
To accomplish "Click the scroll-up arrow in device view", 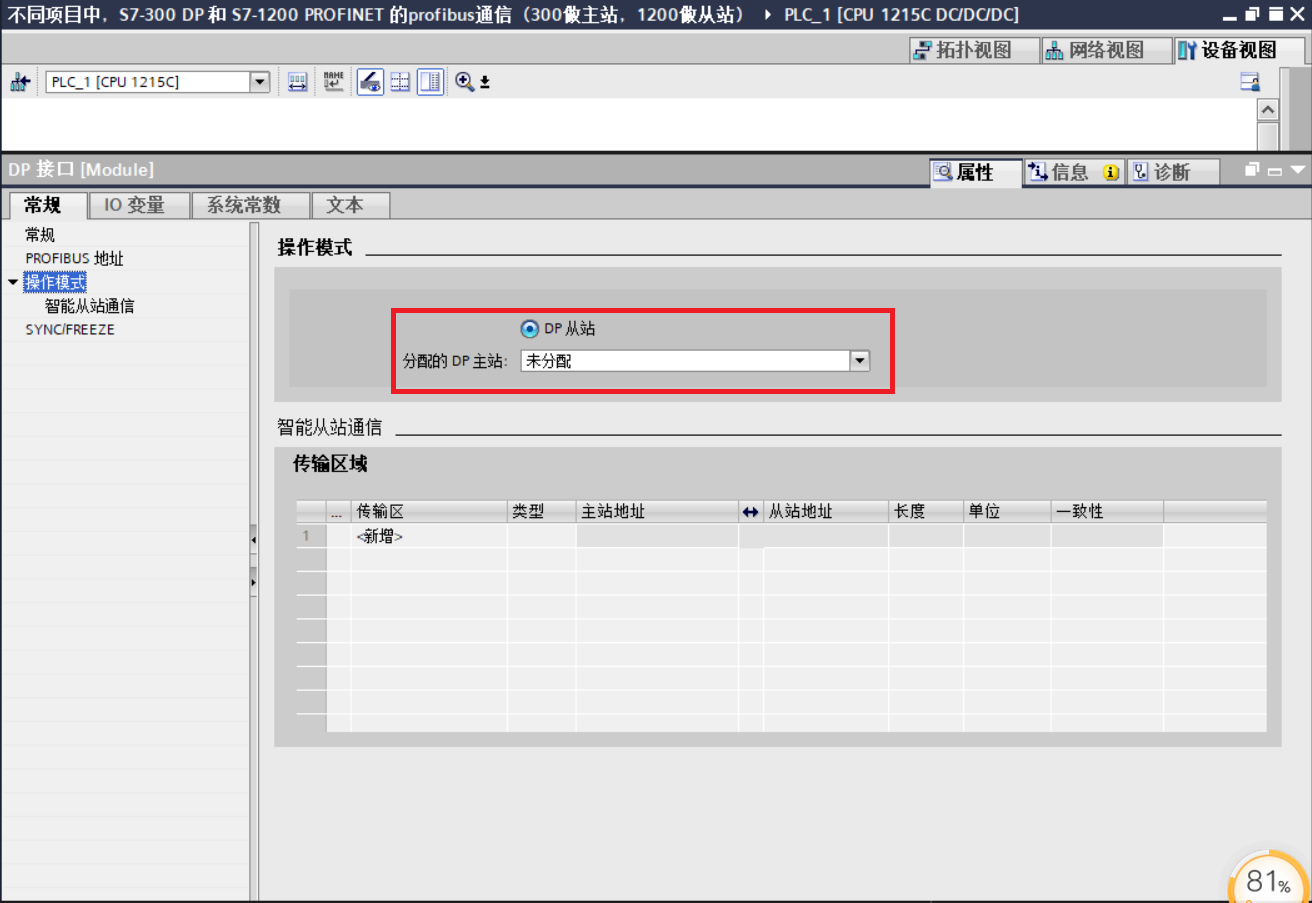I will 1268,110.
